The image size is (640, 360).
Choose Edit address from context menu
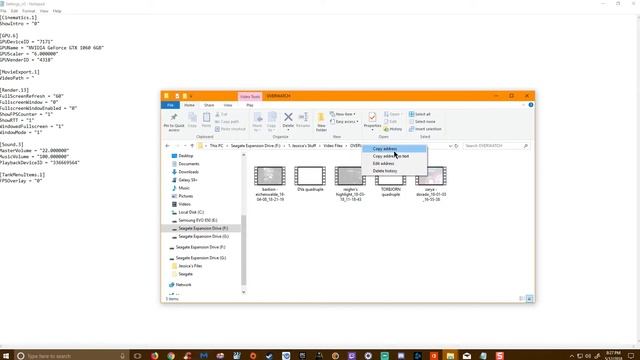pos(394,163)
